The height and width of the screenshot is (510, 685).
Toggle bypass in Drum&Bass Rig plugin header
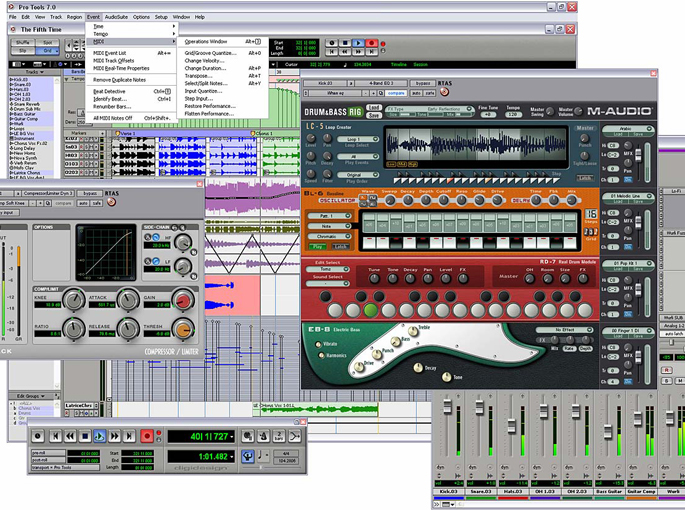(x=423, y=83)
